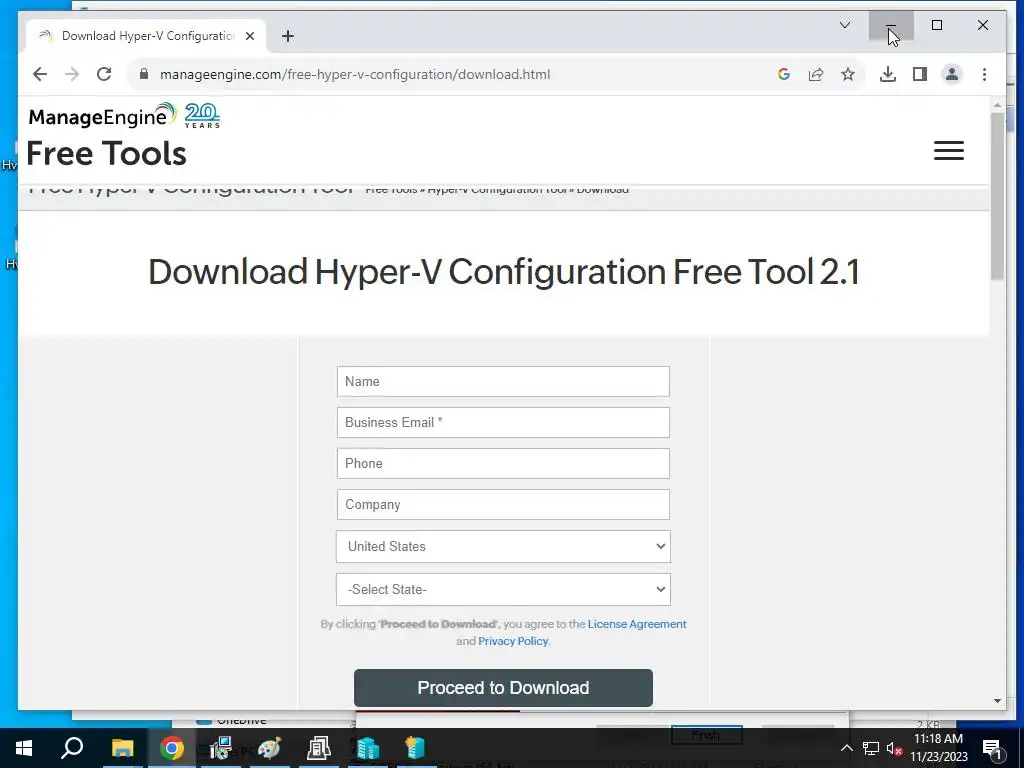This screenshot has width=1024, height=768.
Task: Go back with browser back arrow
Action: coord(40,74)
